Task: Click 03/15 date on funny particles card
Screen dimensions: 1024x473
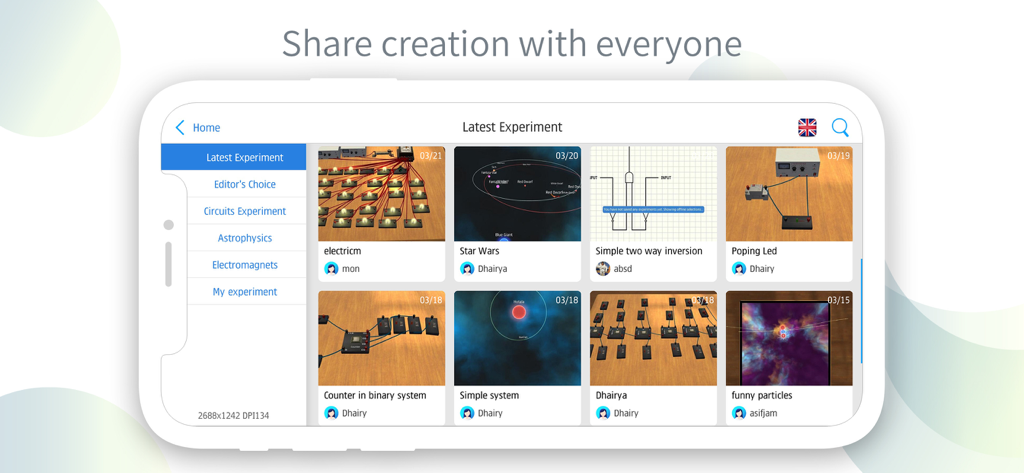Action: (x=839, y=300)
